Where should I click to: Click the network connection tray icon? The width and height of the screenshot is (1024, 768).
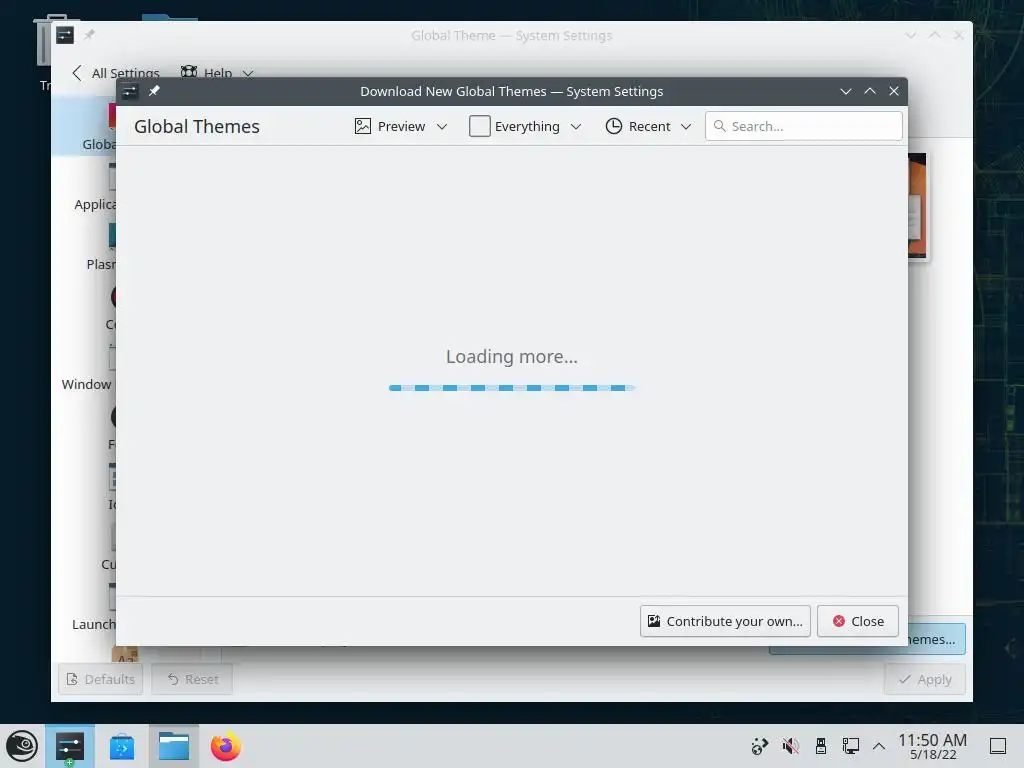pyautogui.click(x=850, y=746)
